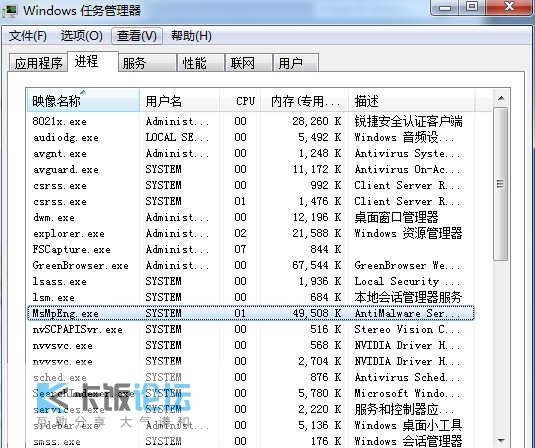The height and width of the screenshot is (448, 535).
Task: Click the CPU value 02
Action: click(x=240, y=233)
